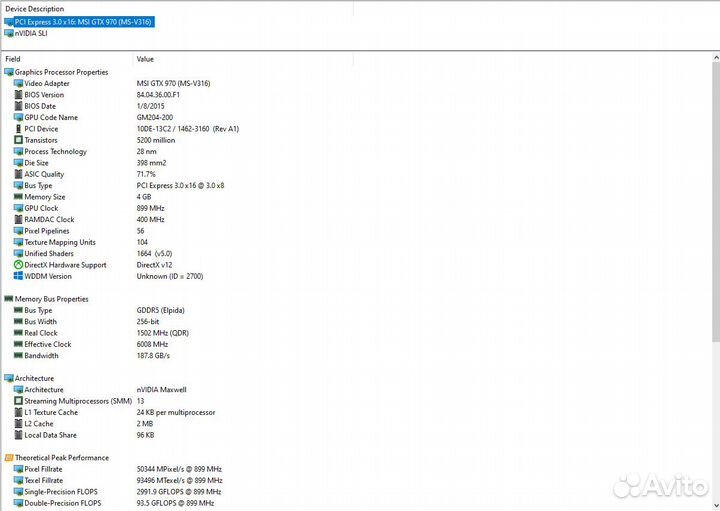Select PCI Express 3.0 x16 MSI GTX 970 device
The image size is (720, 511).
84,21
